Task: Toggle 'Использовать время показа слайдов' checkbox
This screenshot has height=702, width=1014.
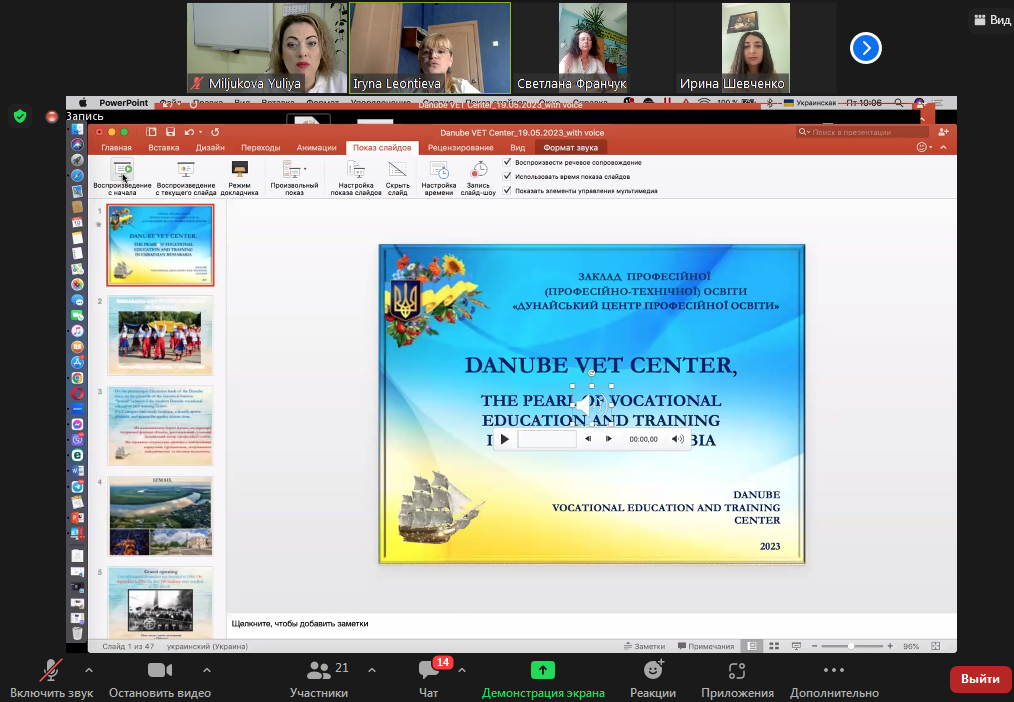Action: point(508,176)
